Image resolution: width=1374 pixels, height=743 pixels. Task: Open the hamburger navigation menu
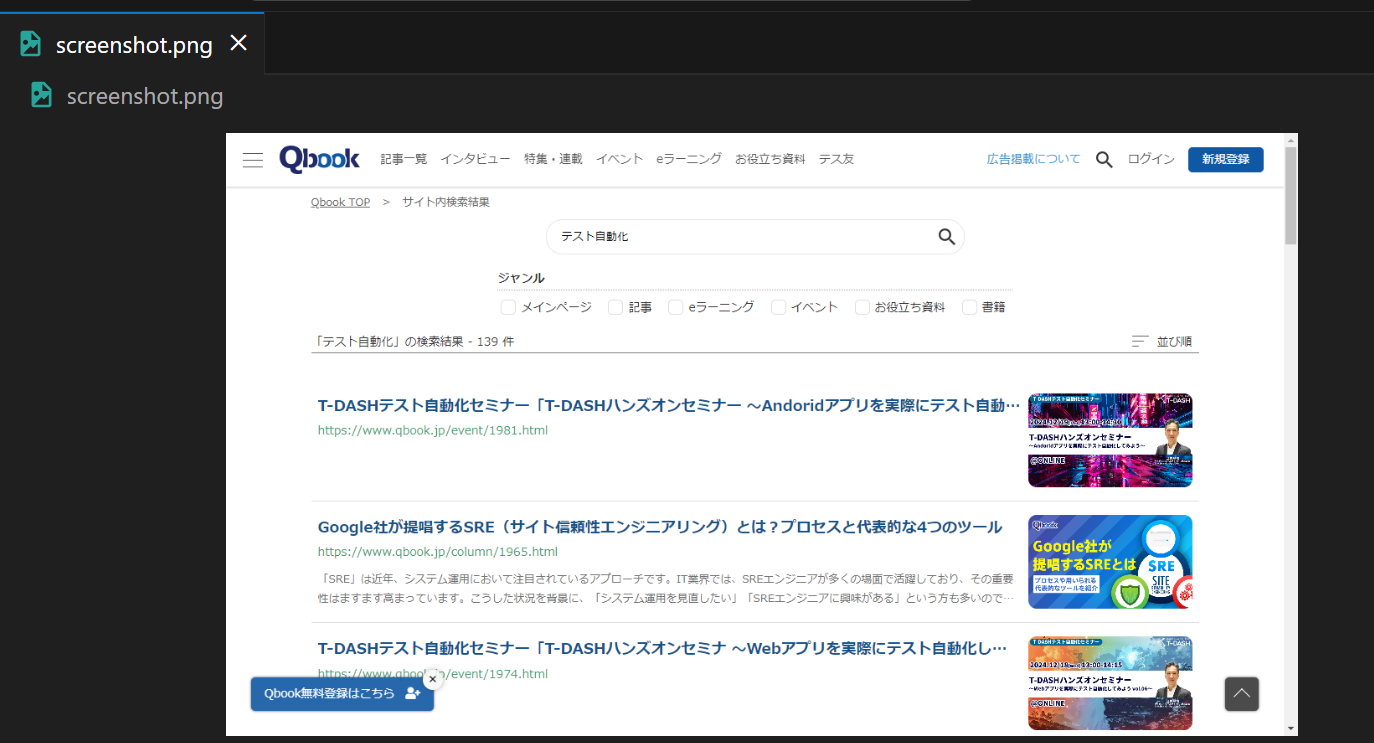point(252,159)
